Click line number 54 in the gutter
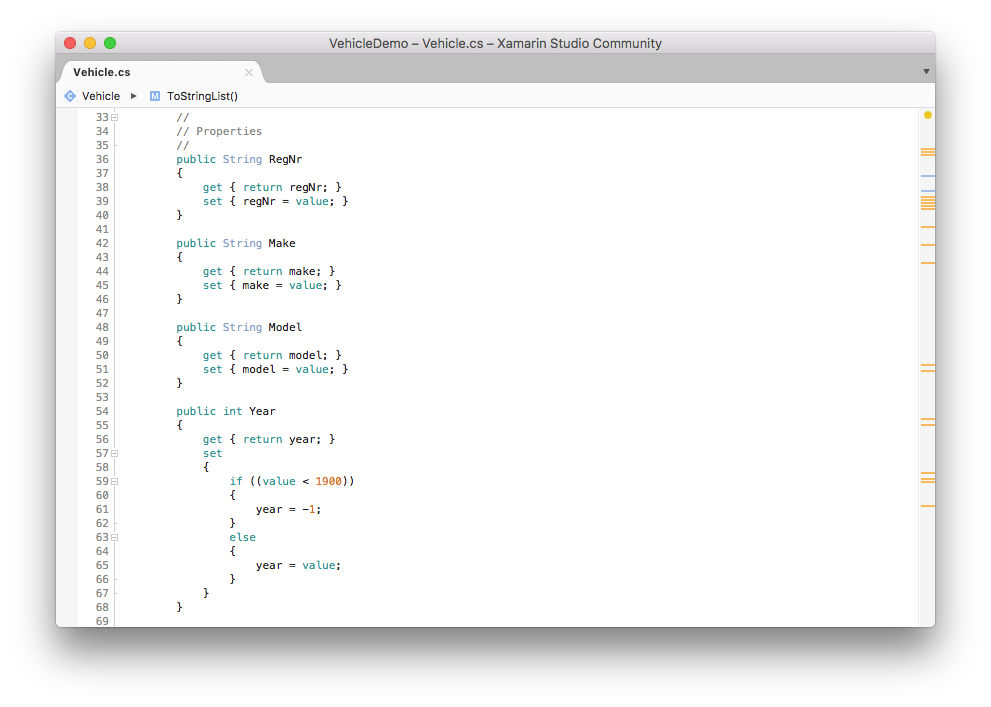The width and height of the screenshot is (991, 707). pyautogui.click(x=102, y=411)
